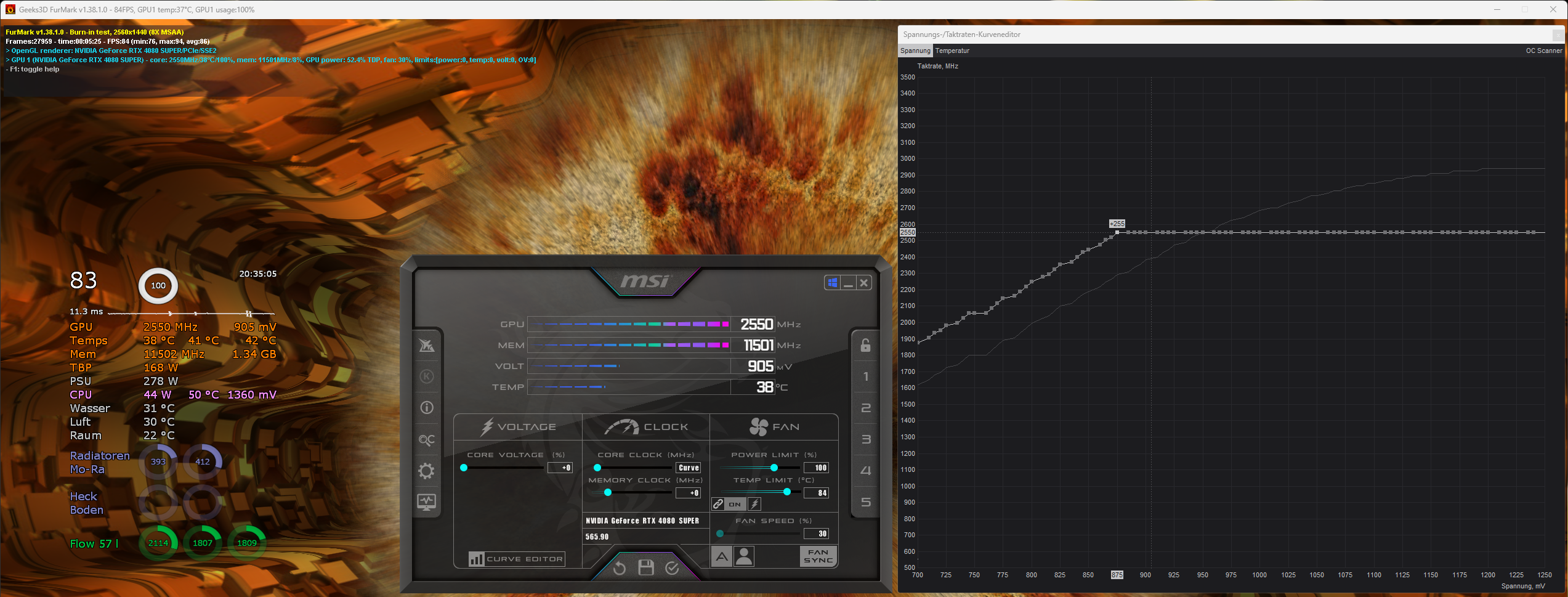Toggle the profile lock padlock icon

tap(865, 345)
